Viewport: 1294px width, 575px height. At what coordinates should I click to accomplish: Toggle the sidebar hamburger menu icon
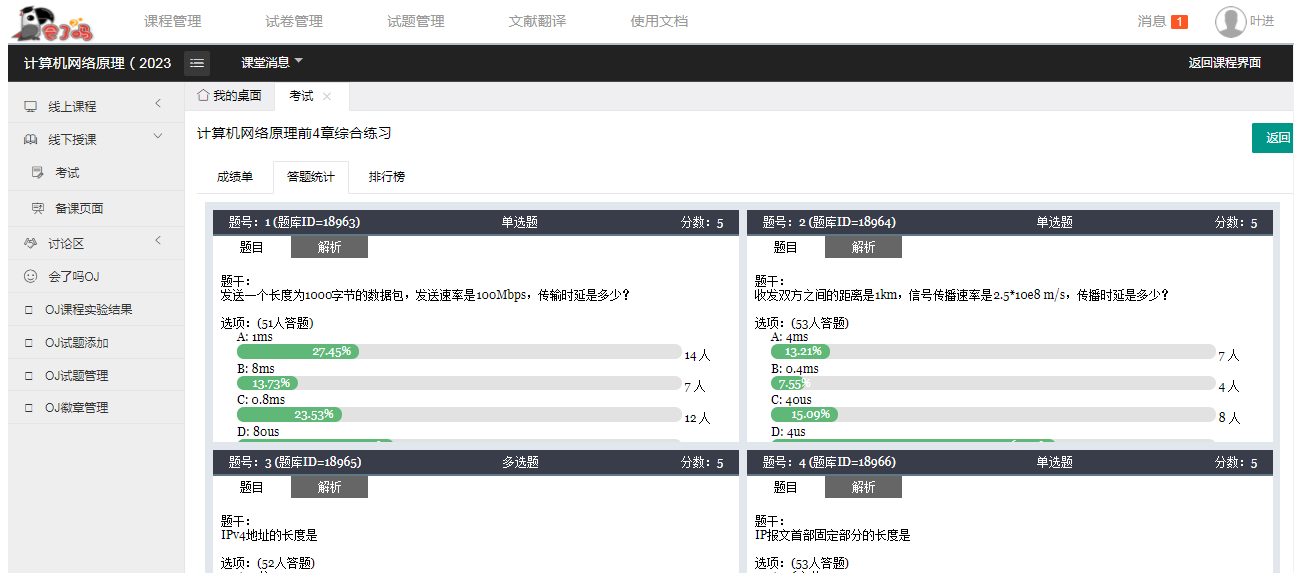tap(197, 63)
